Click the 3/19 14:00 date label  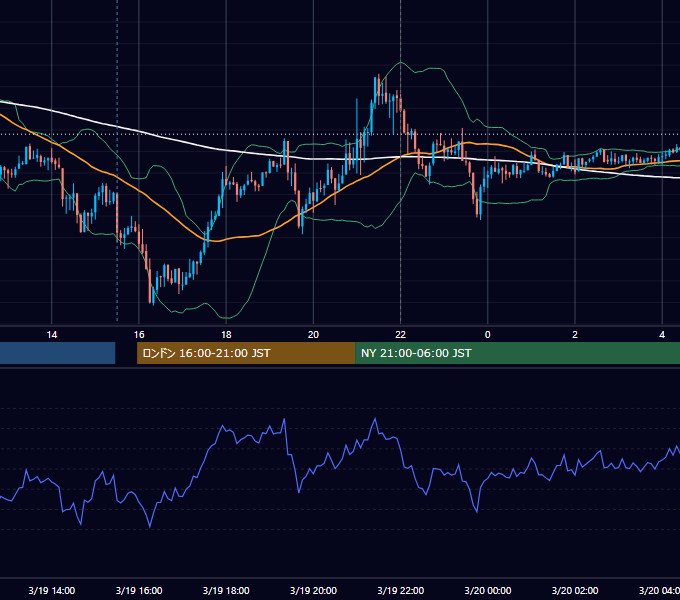pos(52,590)
